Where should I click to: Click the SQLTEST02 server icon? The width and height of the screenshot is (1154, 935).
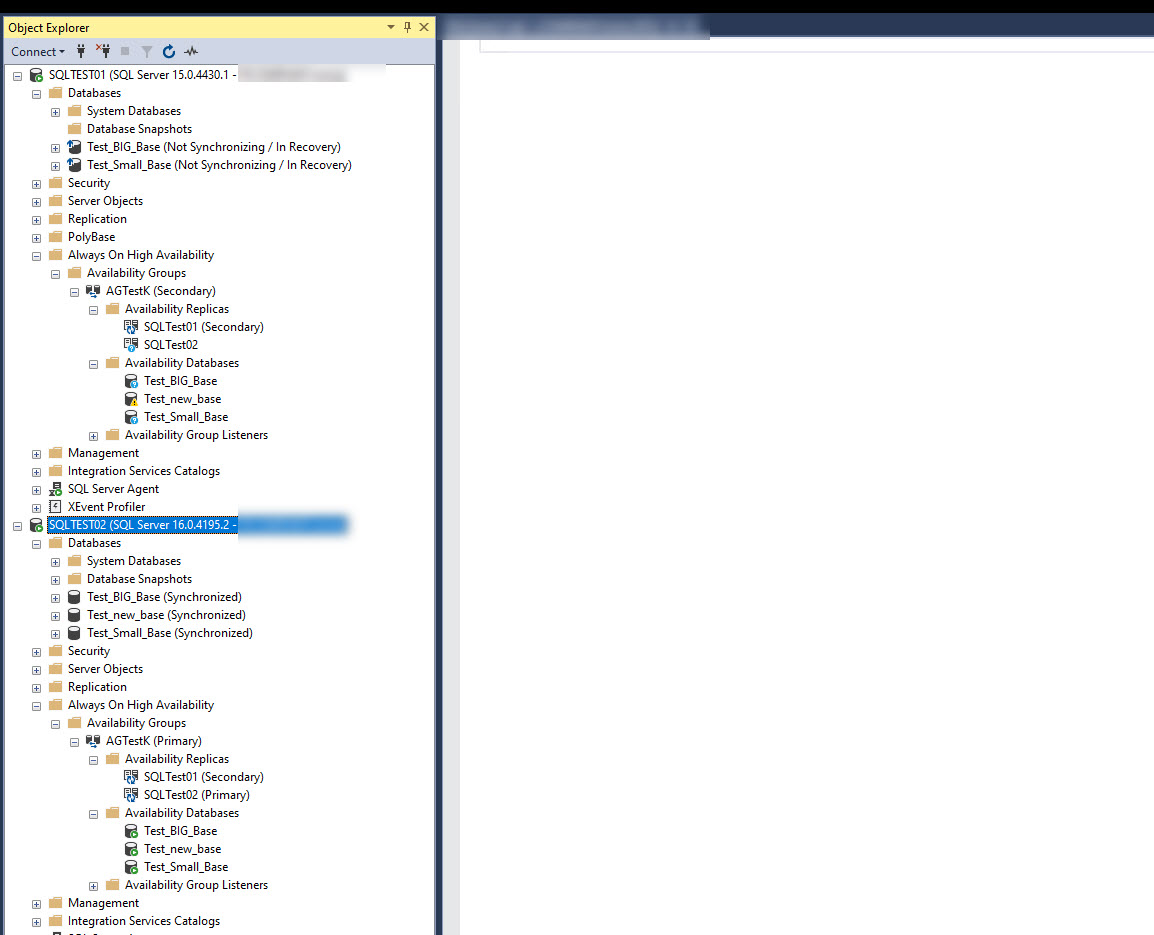point(36,525)
